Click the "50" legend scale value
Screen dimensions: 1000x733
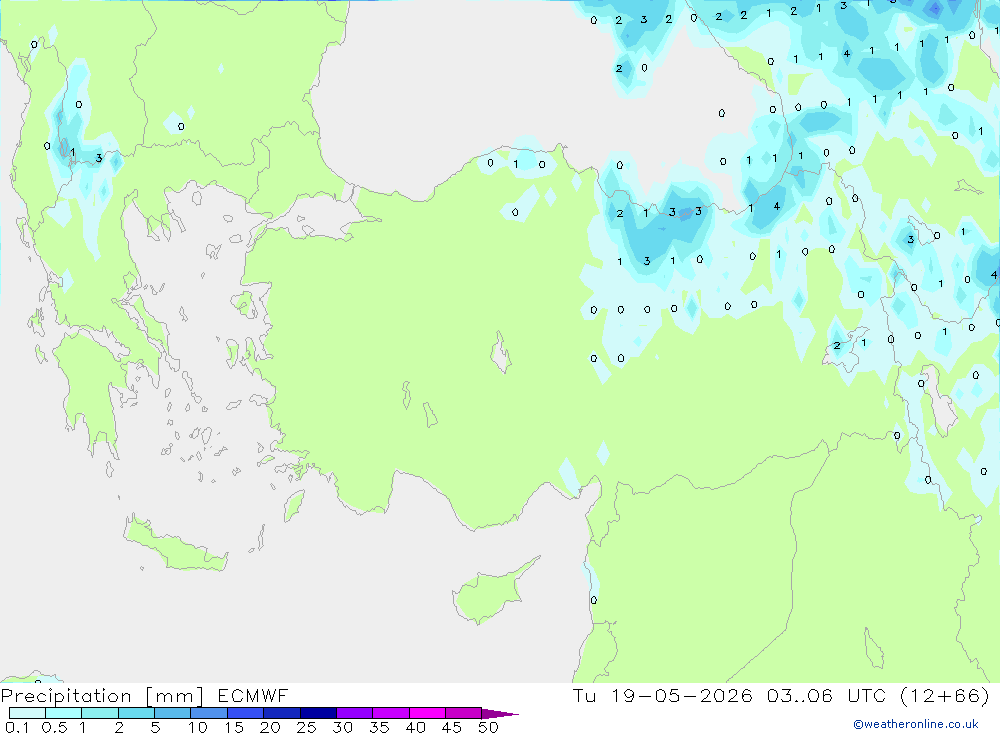tap(489, 727)
